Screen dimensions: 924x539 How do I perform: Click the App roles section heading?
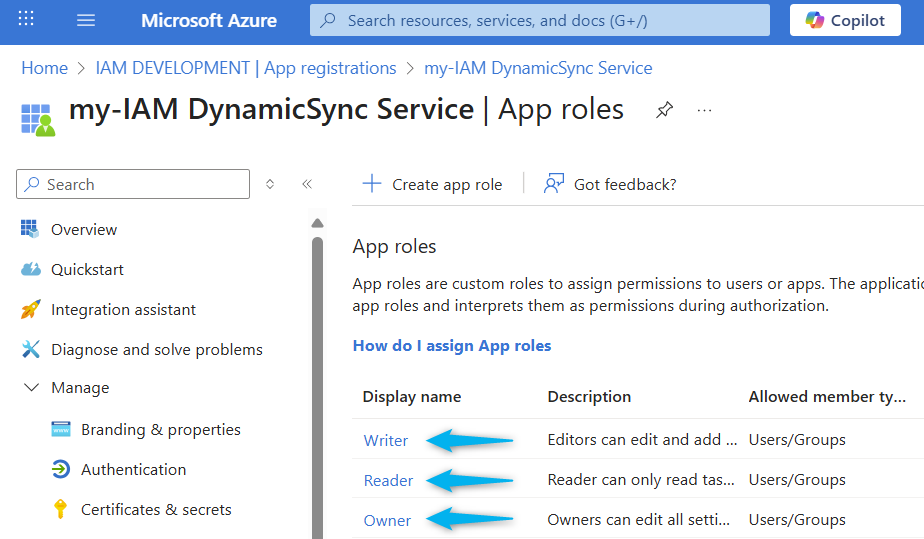click(394, 246)
